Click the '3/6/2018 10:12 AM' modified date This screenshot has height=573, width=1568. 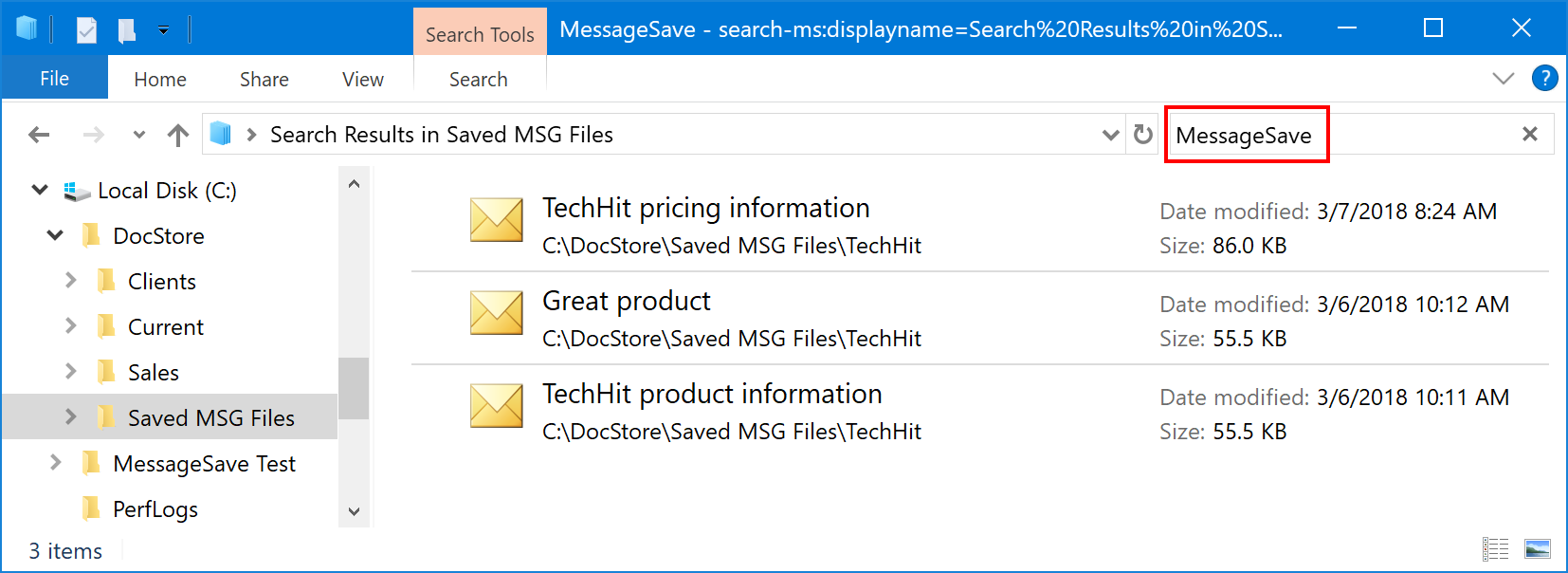[1413, 305]
